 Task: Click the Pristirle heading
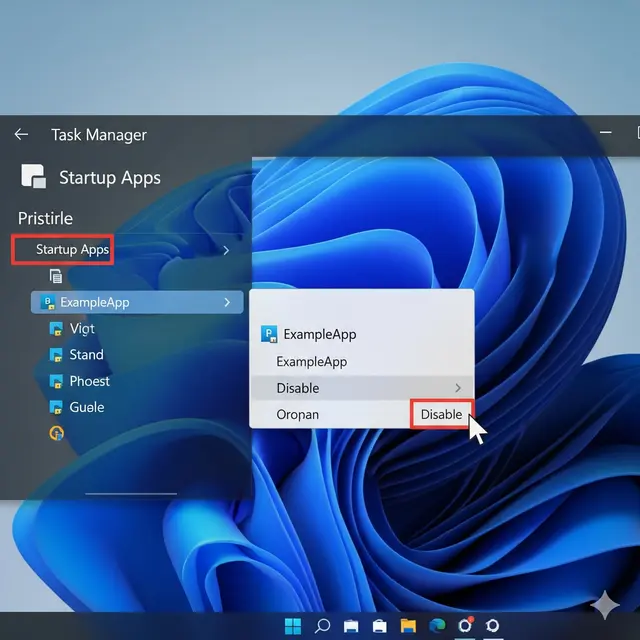45,218
